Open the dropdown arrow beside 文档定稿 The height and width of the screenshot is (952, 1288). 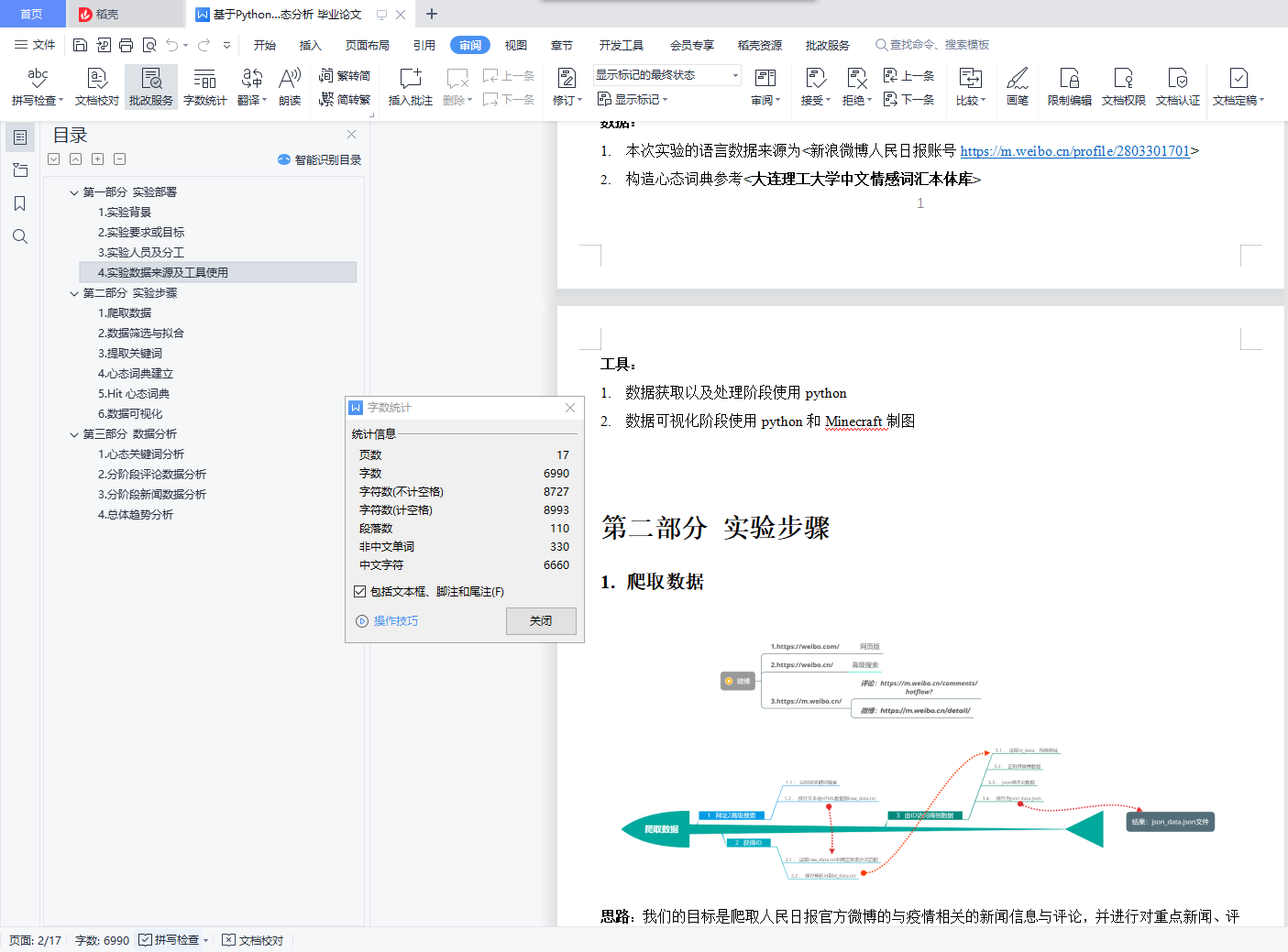pos(1261,101)
